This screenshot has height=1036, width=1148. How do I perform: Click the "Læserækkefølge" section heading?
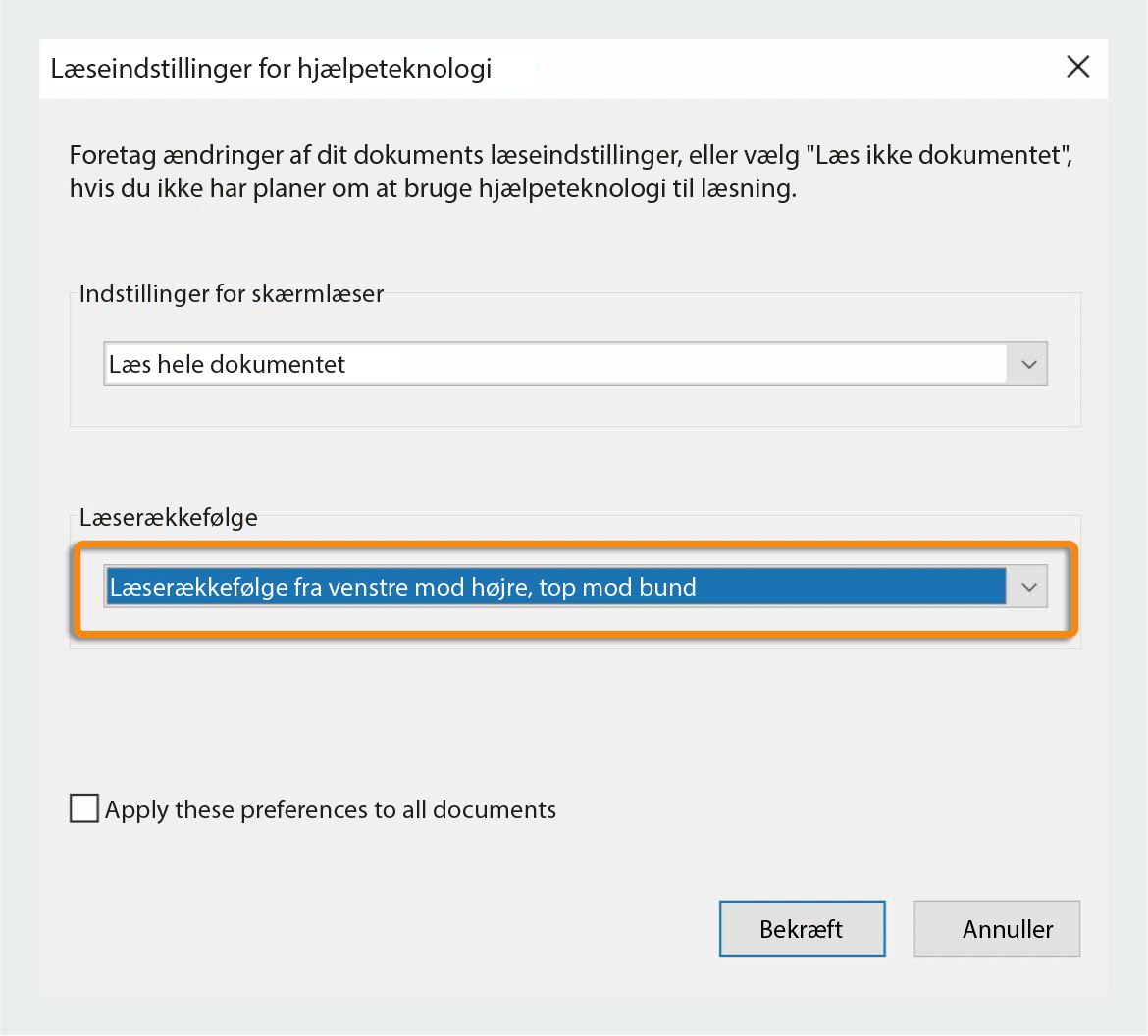click(168, 517)
